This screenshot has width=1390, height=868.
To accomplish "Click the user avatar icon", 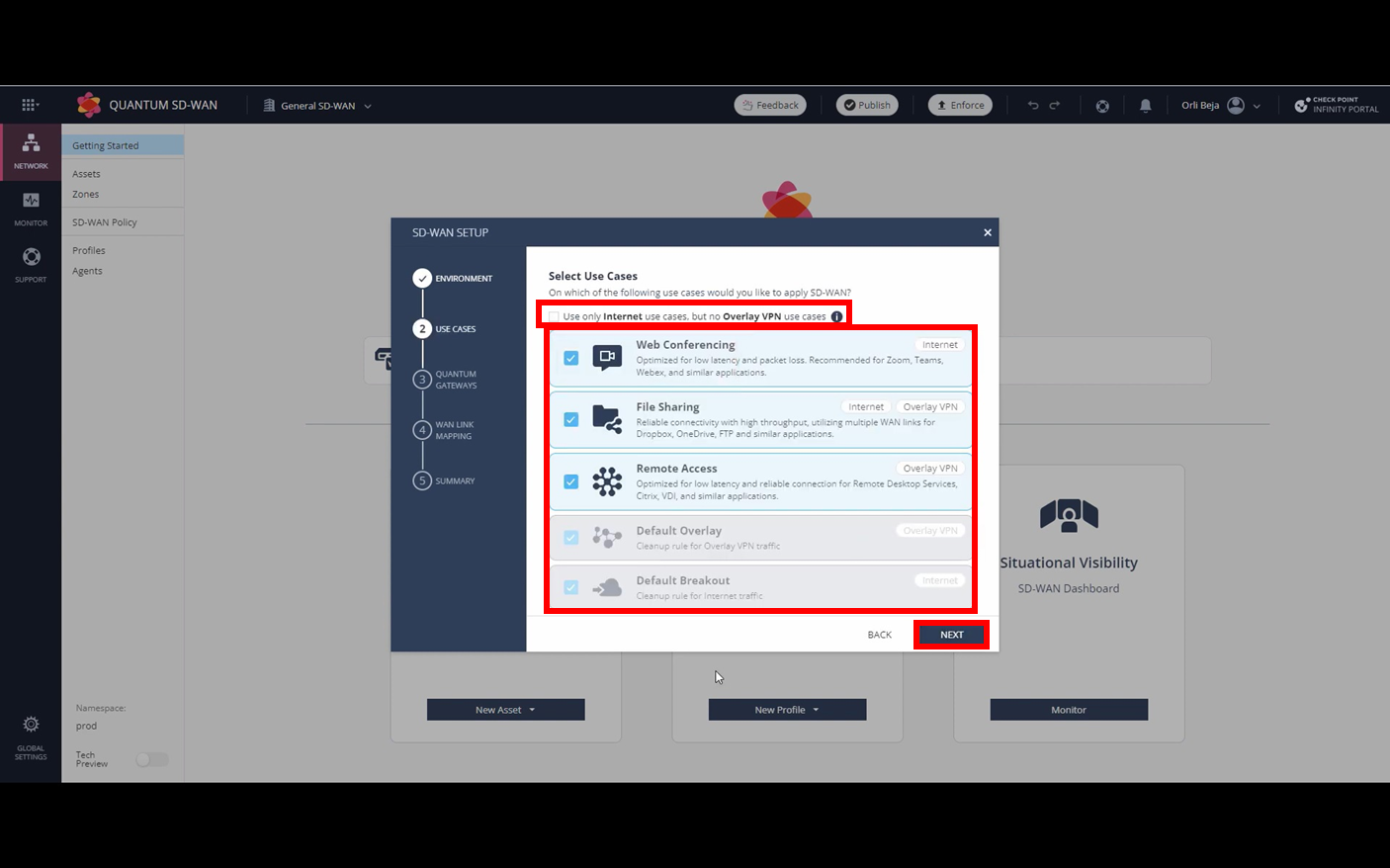I will (x=1236, y=105).
